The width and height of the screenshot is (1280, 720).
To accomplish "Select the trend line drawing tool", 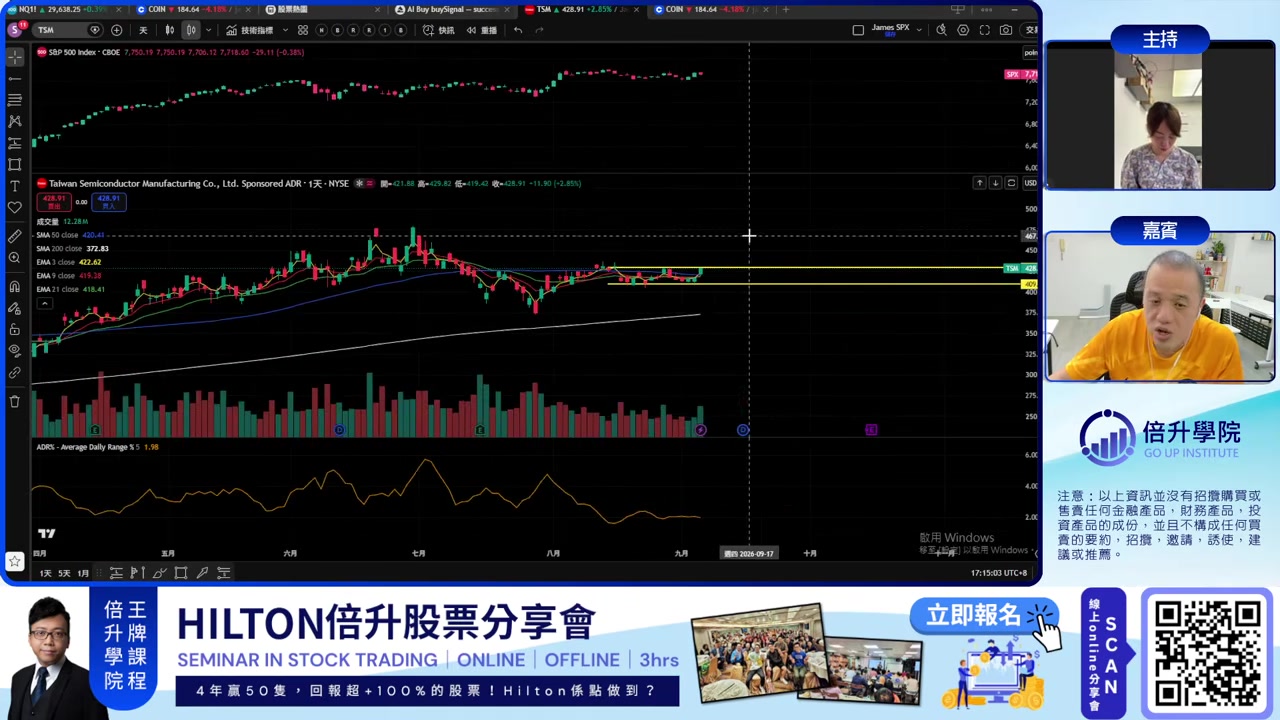I will click(15, 78).
